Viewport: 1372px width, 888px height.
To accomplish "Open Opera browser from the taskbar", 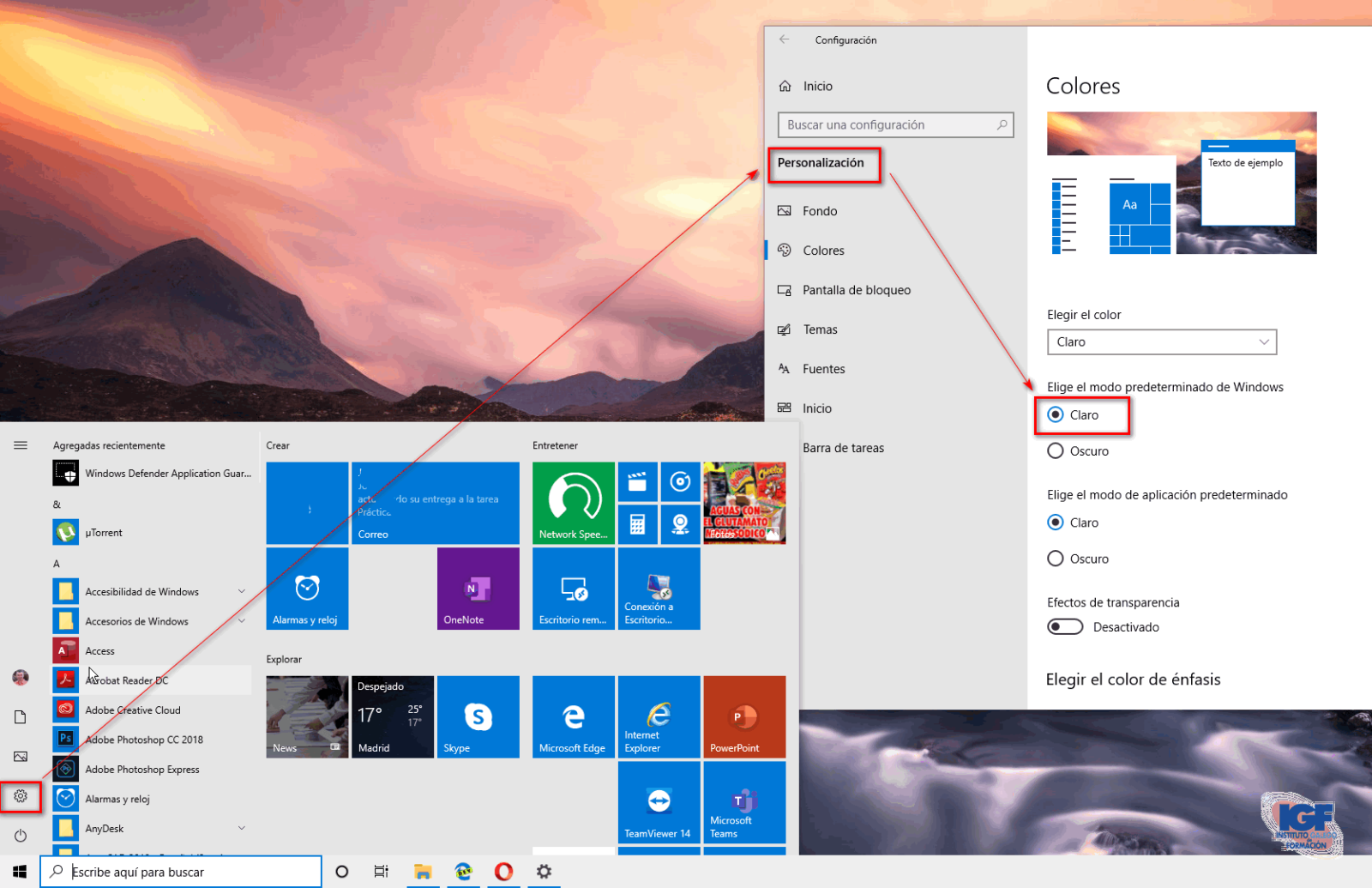I will point(503,872).
